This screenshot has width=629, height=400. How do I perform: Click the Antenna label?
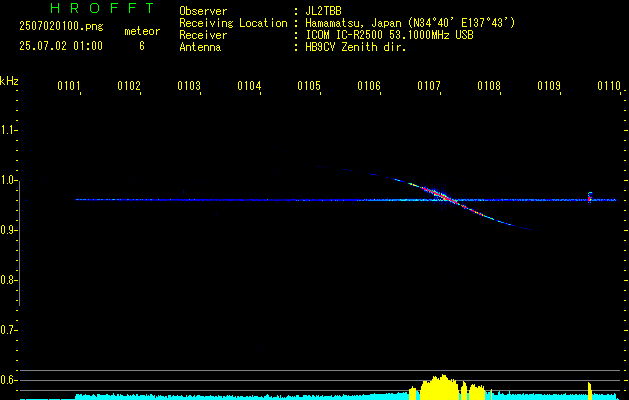click(200, 47)
